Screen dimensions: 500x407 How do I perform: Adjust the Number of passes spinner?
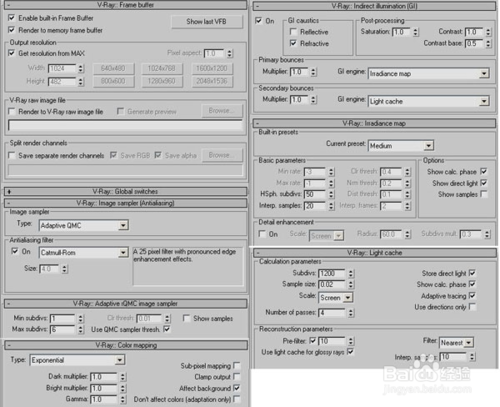351,313
